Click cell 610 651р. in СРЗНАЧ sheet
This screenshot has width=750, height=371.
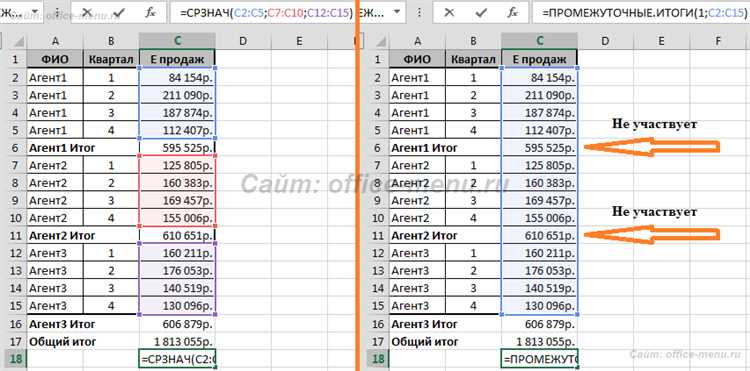click(x=177, y=236)
